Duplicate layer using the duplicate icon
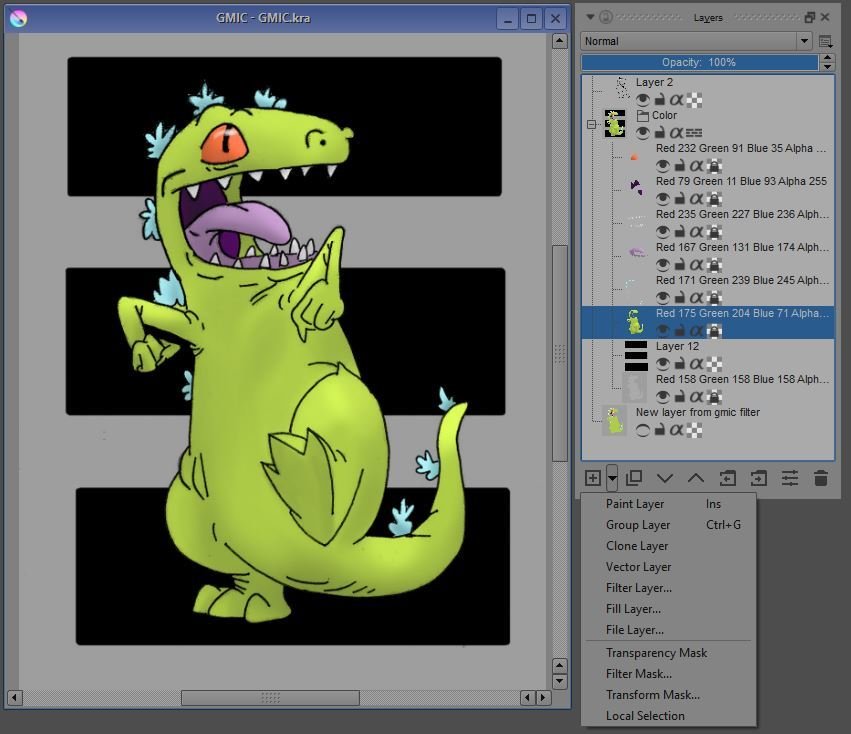The image size is (851, 734). pos(634,478)
